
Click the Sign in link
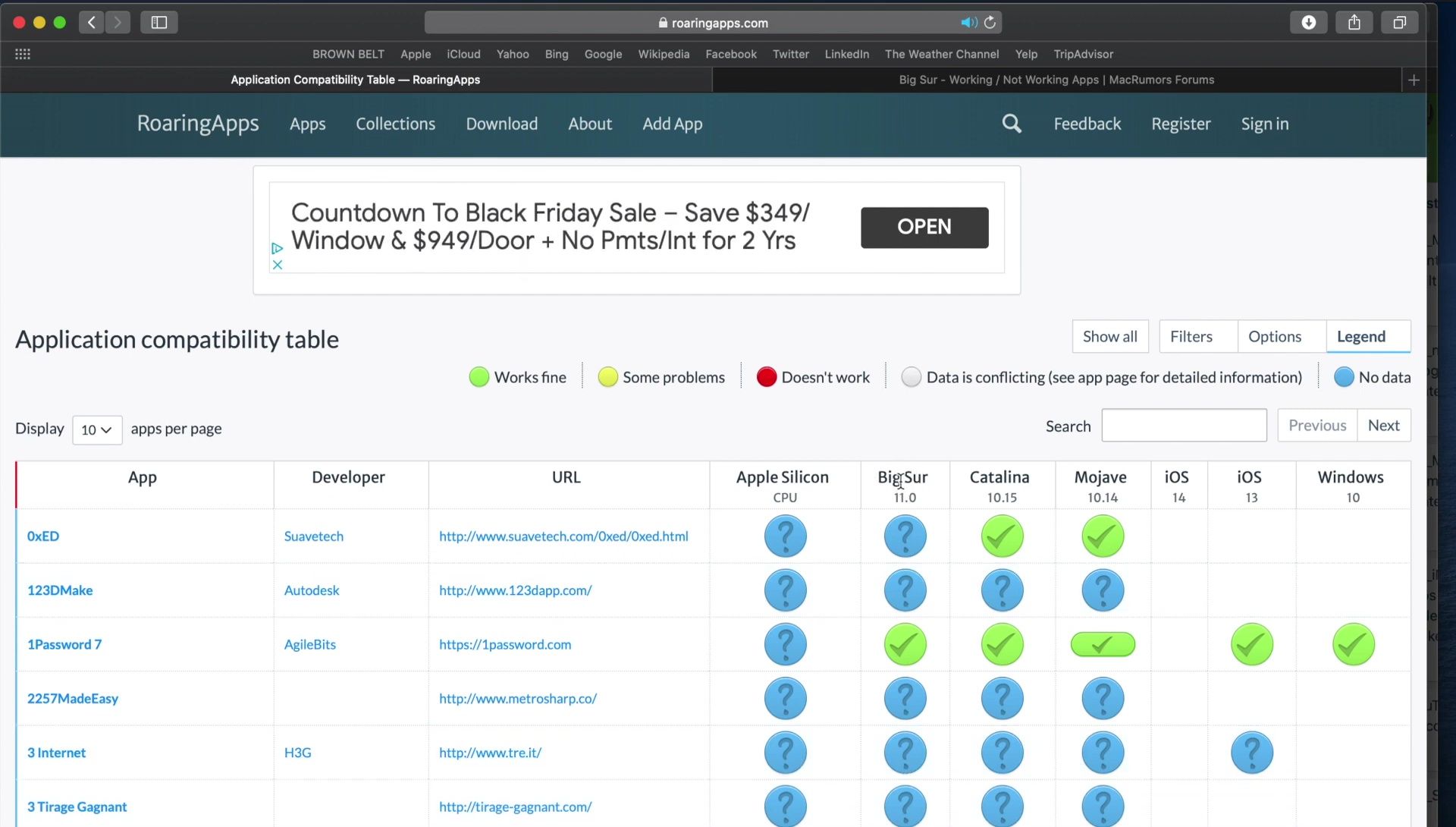click(x=1264, y=124)
